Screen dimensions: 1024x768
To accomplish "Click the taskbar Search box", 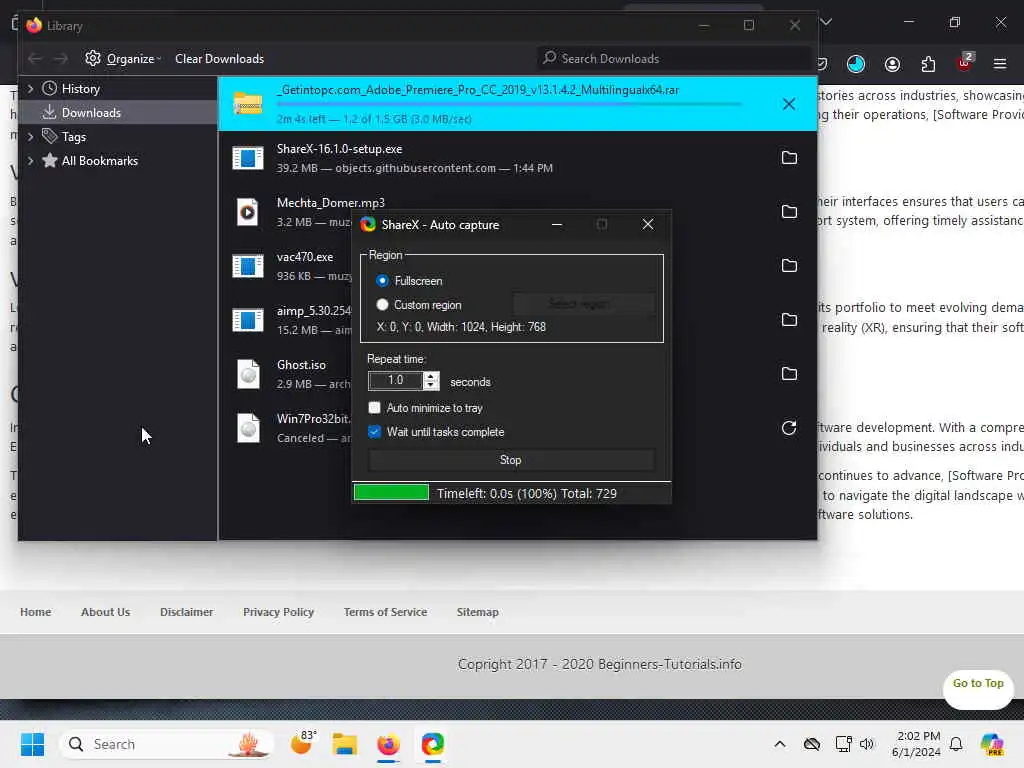I will (167, 744).
